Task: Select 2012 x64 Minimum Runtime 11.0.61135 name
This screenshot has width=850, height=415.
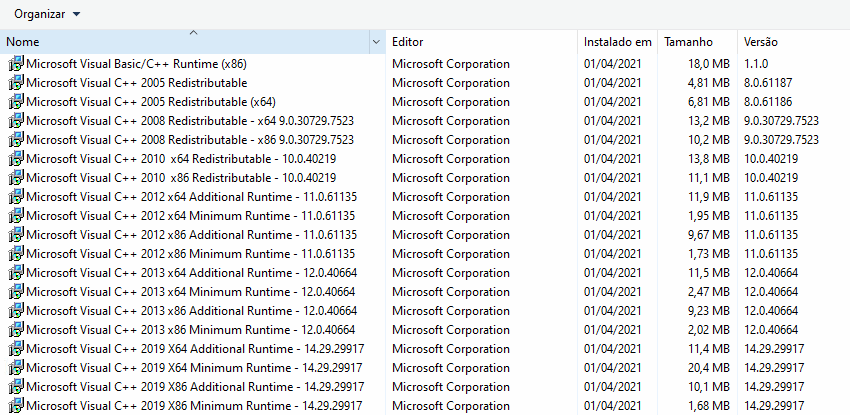Action: [x=190, y=216]
